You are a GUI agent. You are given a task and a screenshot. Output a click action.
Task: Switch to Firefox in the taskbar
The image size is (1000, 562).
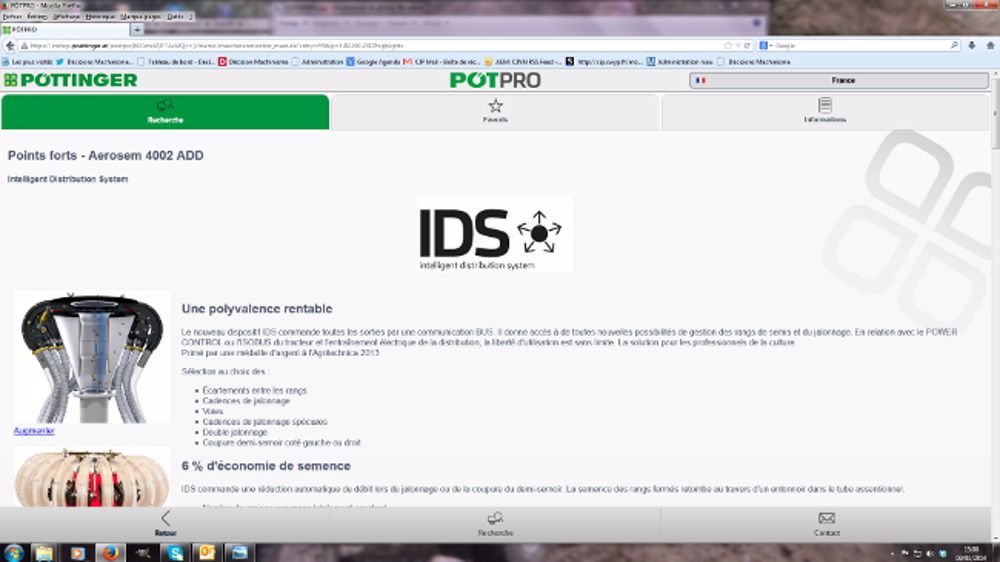(x=110, y=552)
